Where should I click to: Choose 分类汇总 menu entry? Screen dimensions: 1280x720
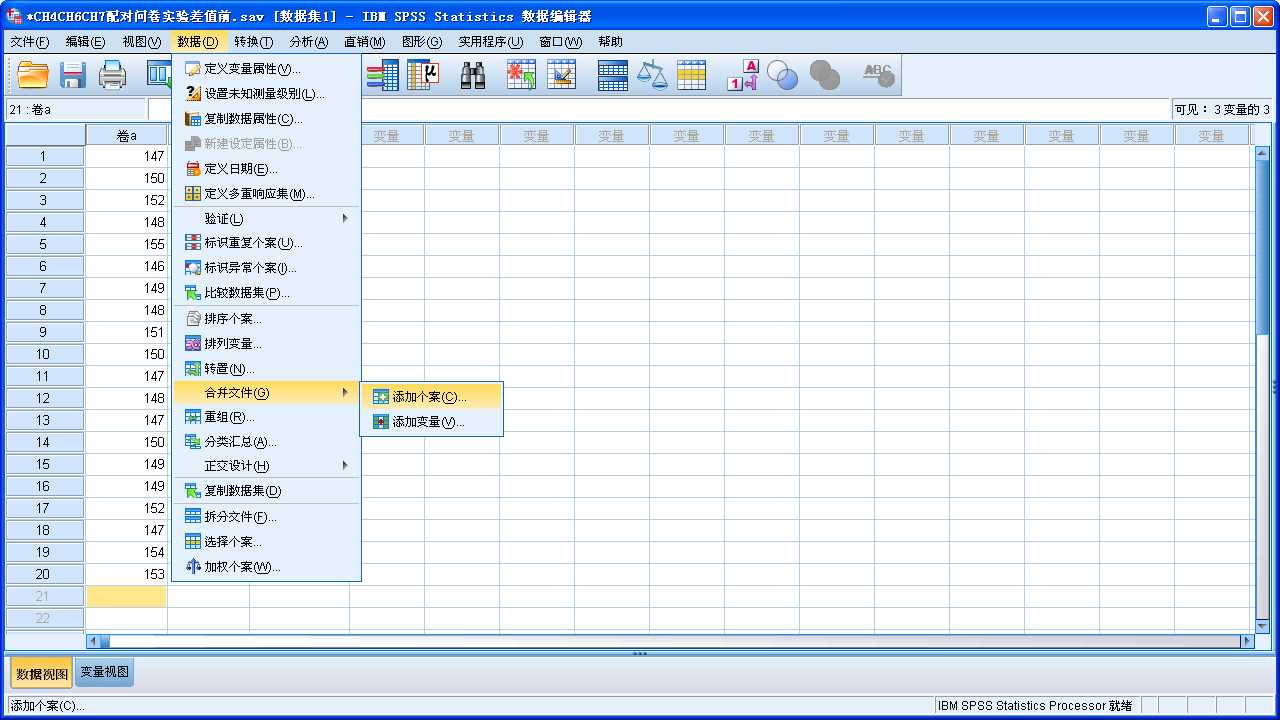pos(266,442)
